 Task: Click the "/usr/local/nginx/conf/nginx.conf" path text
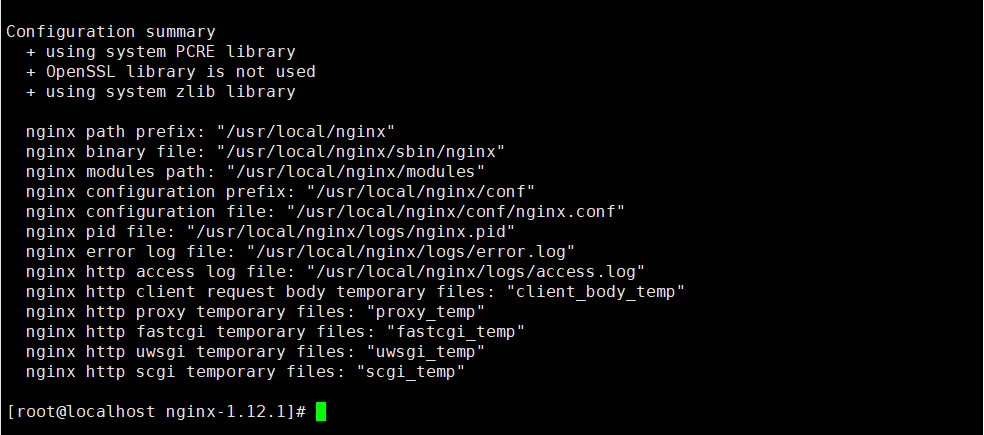(x=455, y=212)
